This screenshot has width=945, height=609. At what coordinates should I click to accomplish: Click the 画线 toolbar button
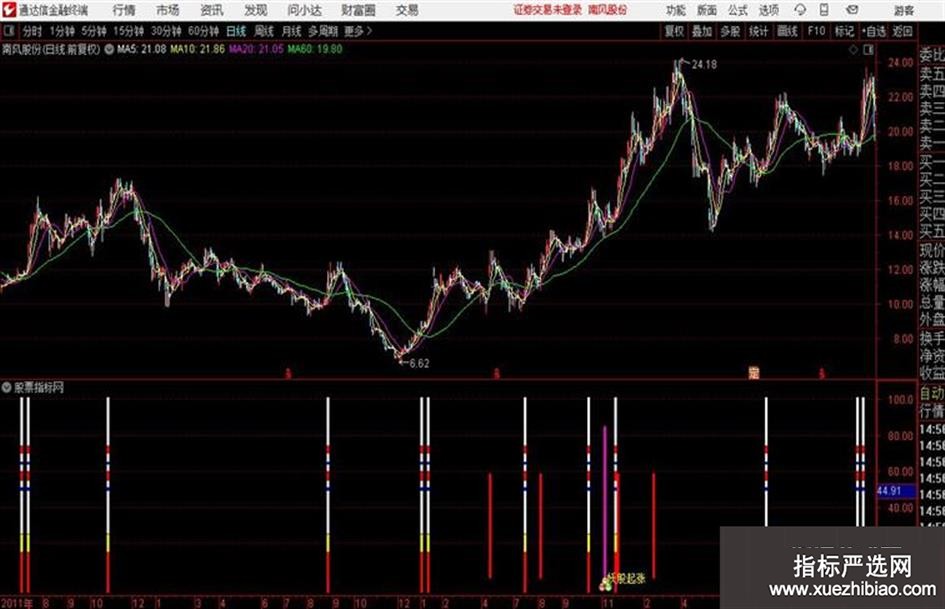click(787, 31)
